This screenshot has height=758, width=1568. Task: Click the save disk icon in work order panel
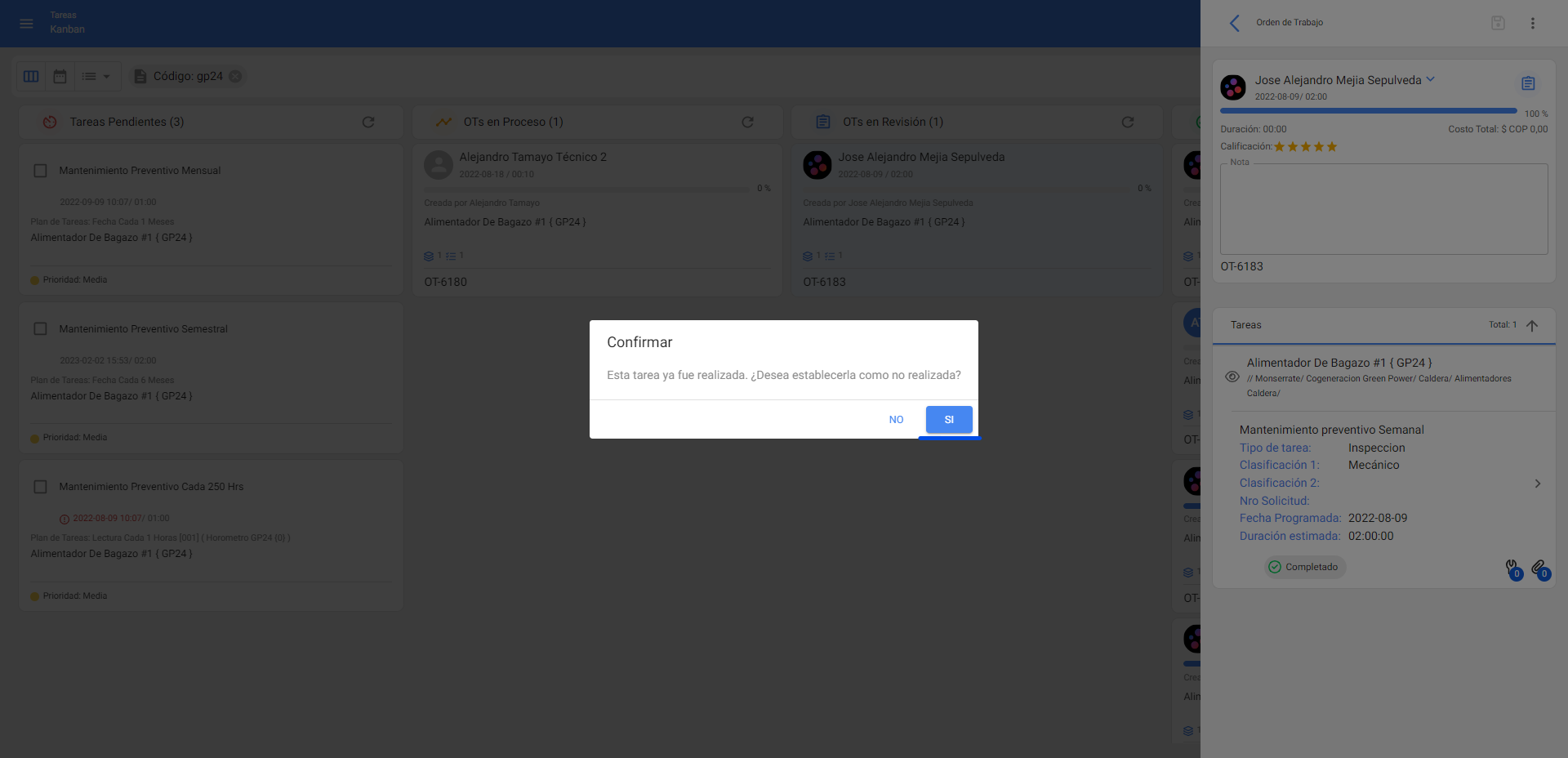(1497, 23)
